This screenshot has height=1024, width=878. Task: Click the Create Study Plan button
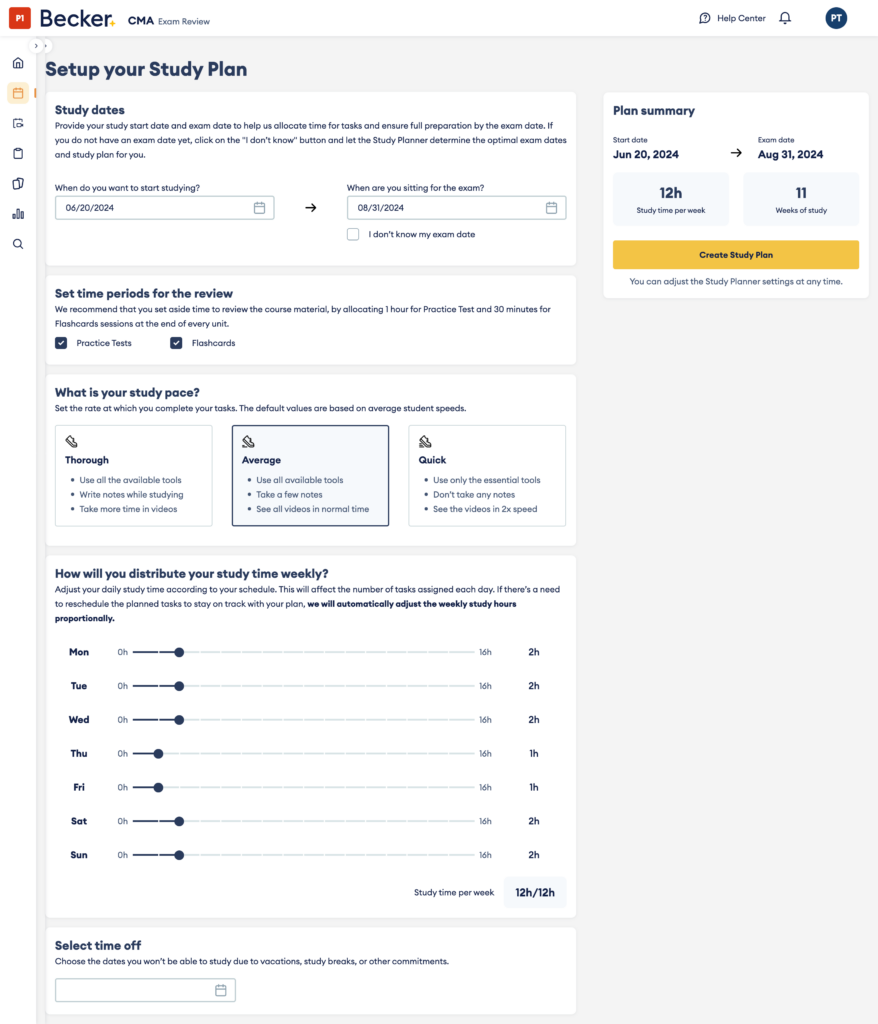735,255
